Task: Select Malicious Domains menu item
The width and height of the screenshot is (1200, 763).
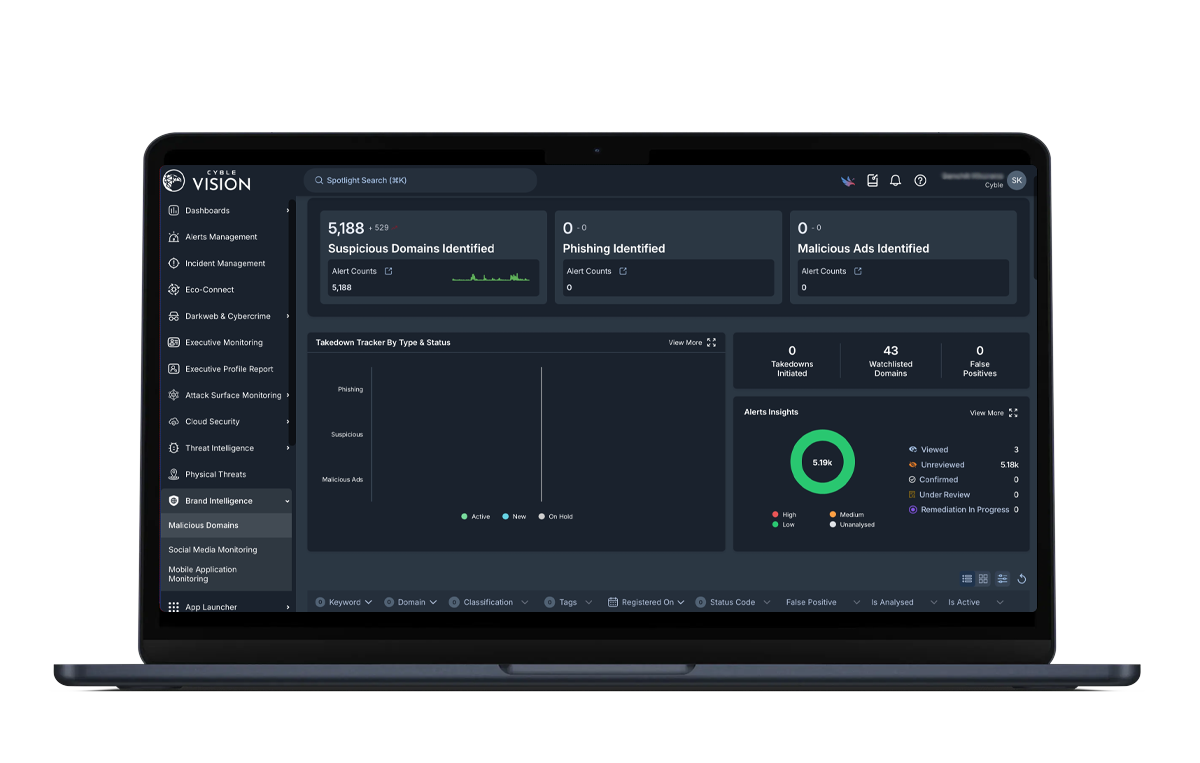Action: click(226, 526)
